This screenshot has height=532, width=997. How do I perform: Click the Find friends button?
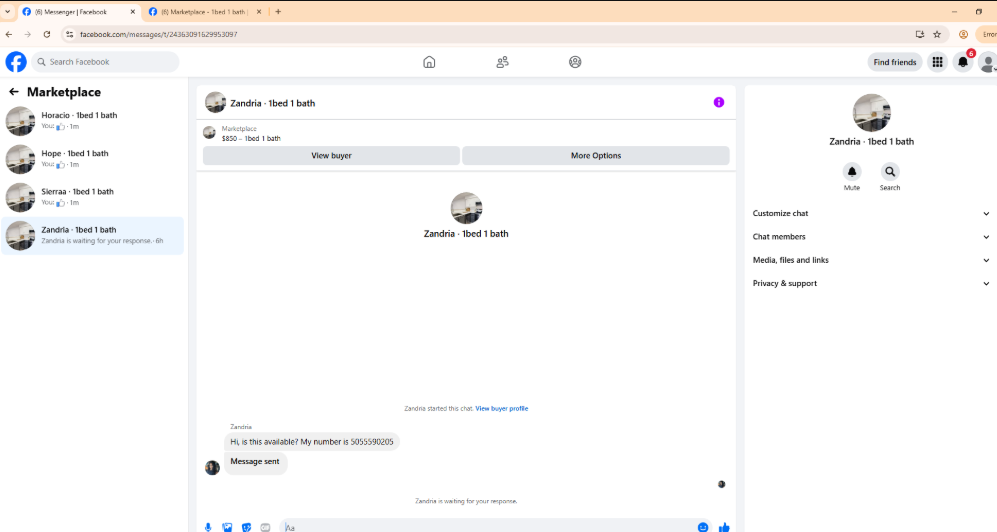coord(895,62)
